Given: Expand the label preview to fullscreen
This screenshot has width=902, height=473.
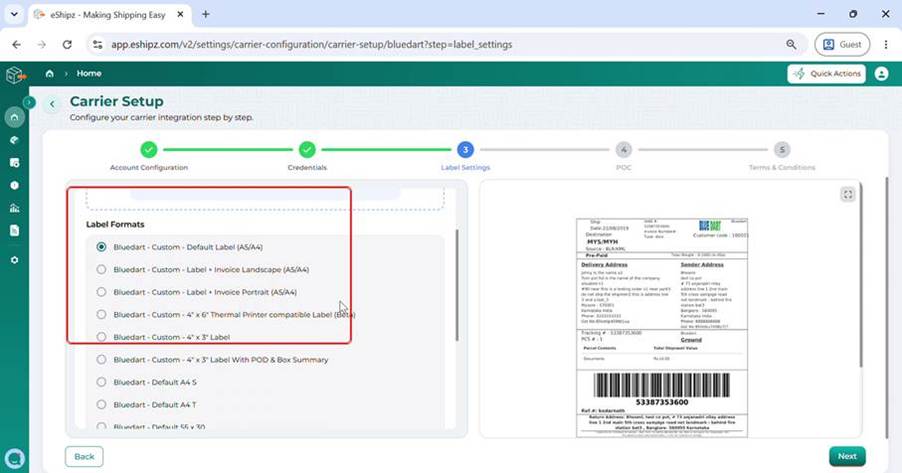Looking at the screenshot, I should [847, 194].
